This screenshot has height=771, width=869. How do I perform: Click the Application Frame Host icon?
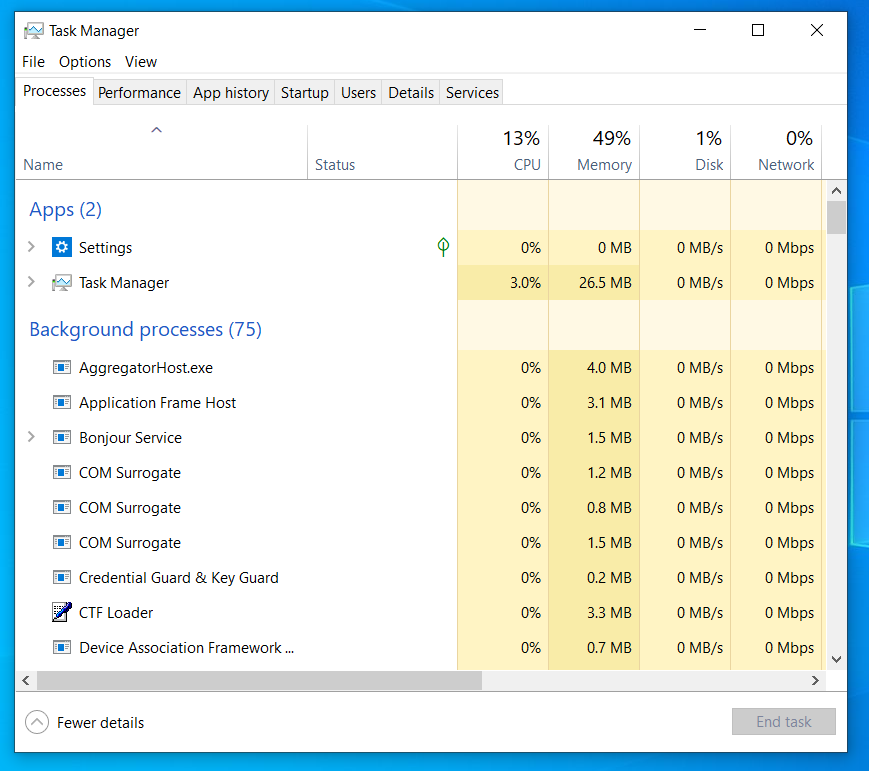click(62, 402)
